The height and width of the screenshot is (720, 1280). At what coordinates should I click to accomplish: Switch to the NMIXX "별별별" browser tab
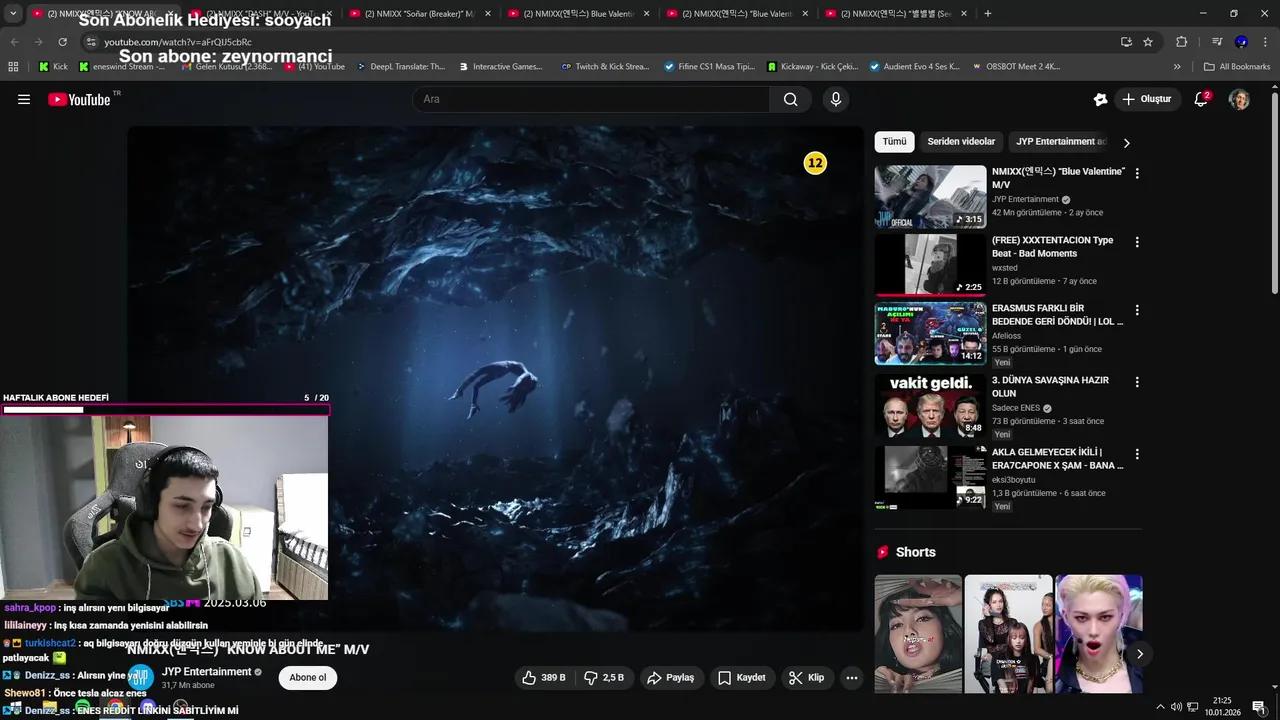897,14
